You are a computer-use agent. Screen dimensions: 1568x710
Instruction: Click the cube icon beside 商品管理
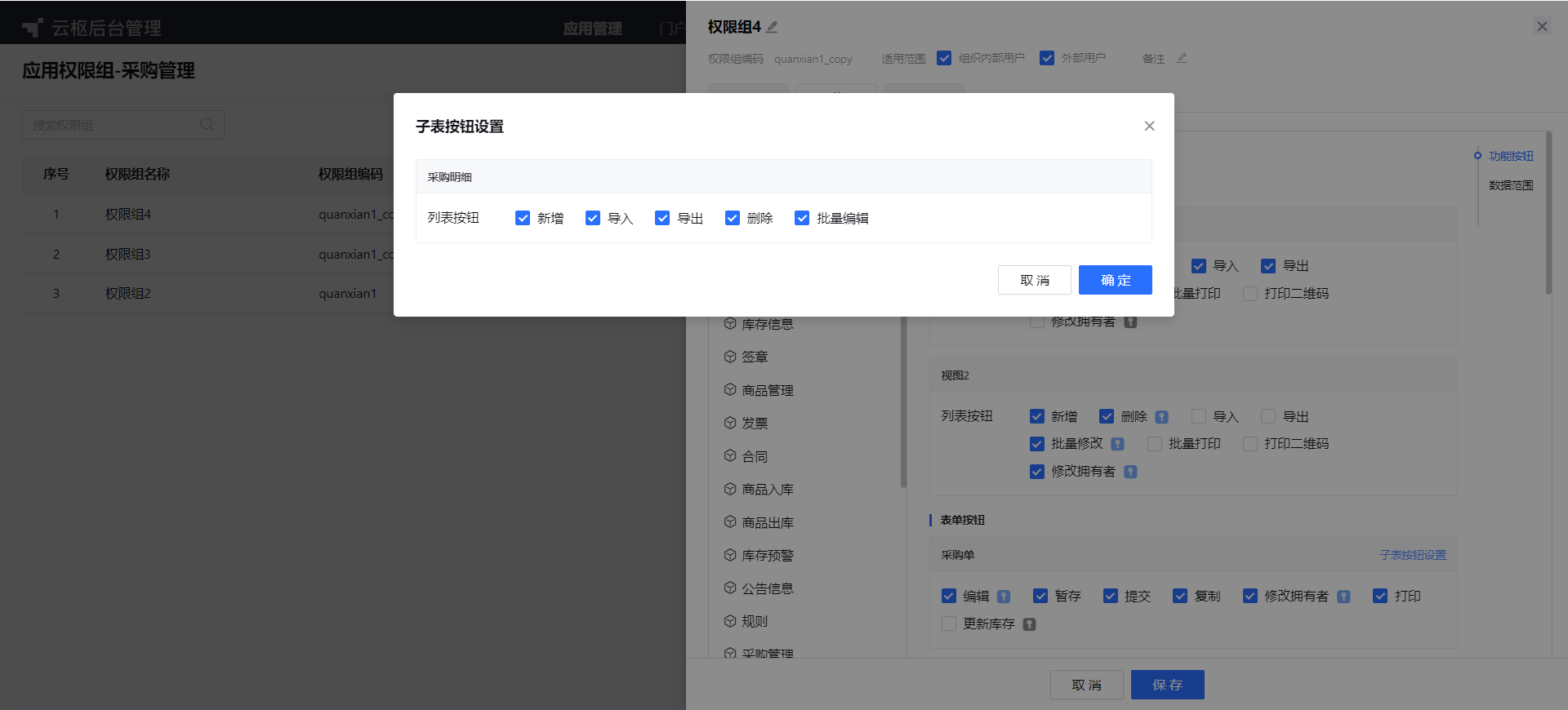[x=730, y=389]
